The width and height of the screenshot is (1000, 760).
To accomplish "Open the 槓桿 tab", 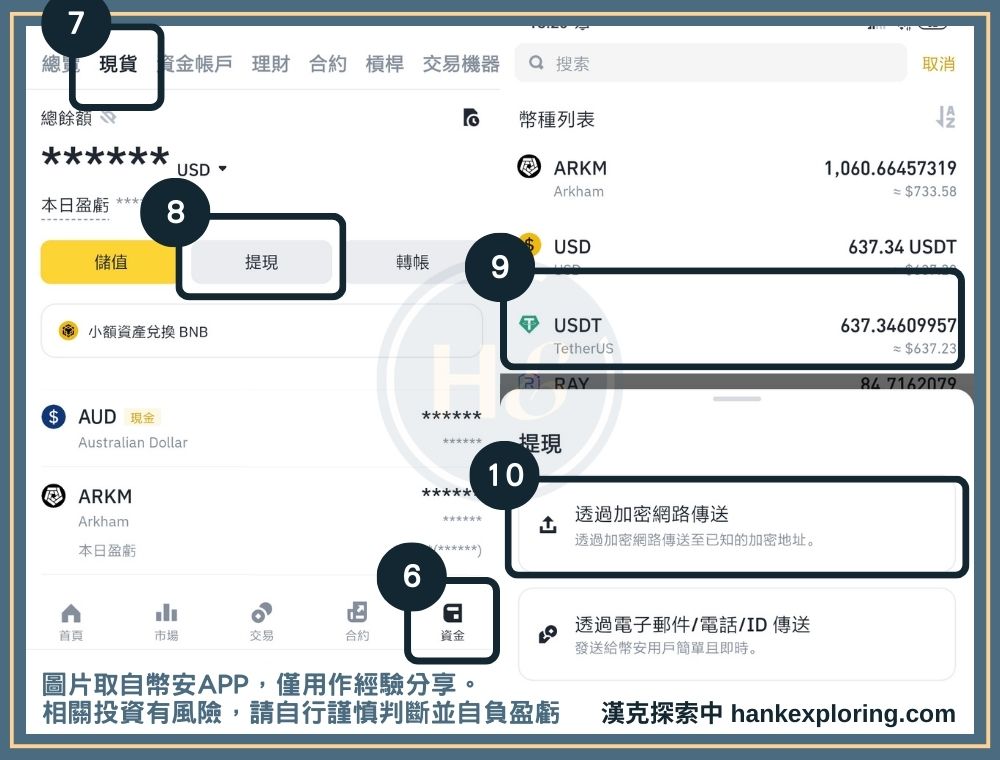I will pyautogui.click(x=385, y=64).
